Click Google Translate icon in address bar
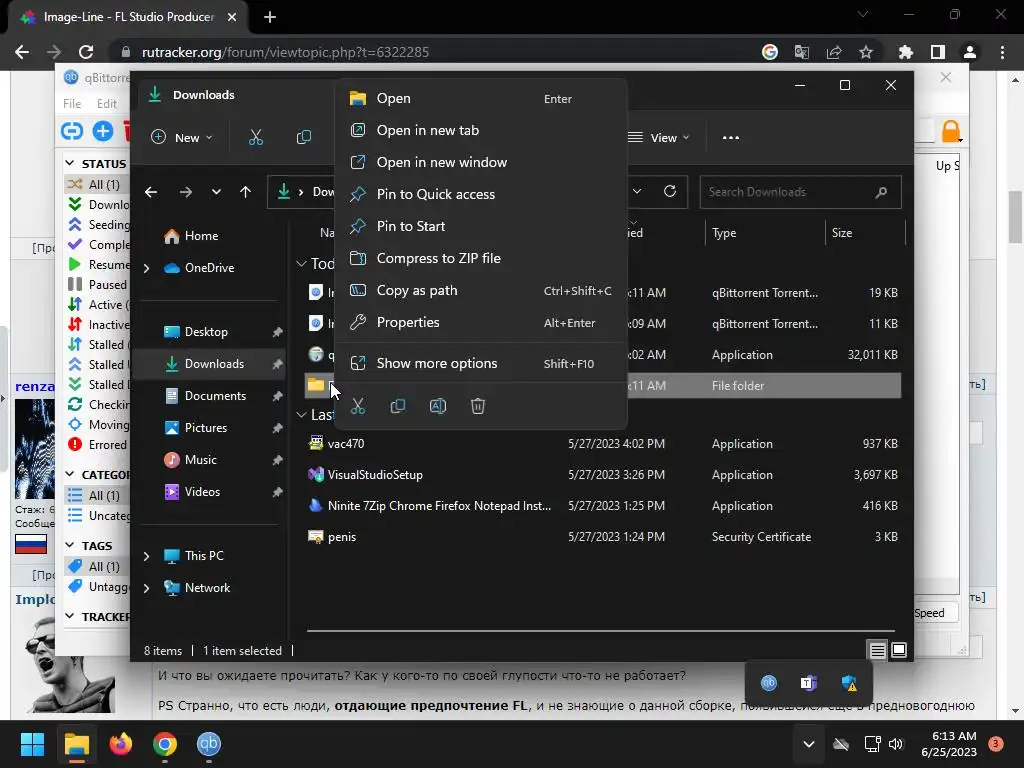The width and height of the screenshot is (1024, 768). [x=802, y=52]
